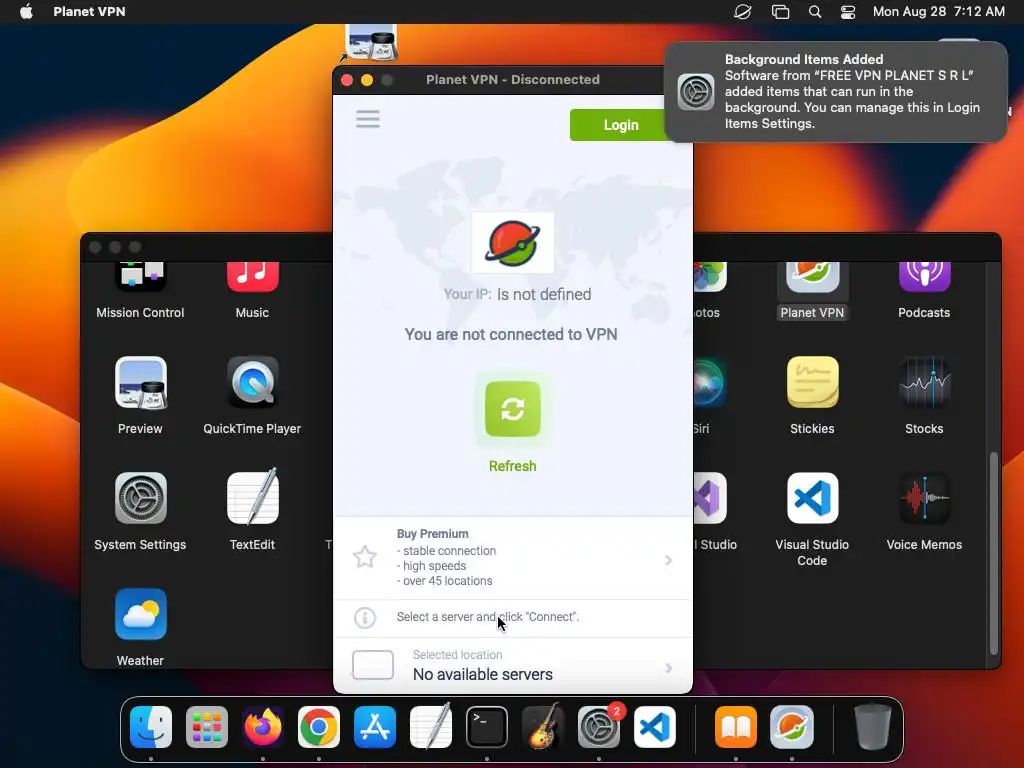
Task: Open Visual Studio Code in the apps window
Action: [x=812, y=520]
